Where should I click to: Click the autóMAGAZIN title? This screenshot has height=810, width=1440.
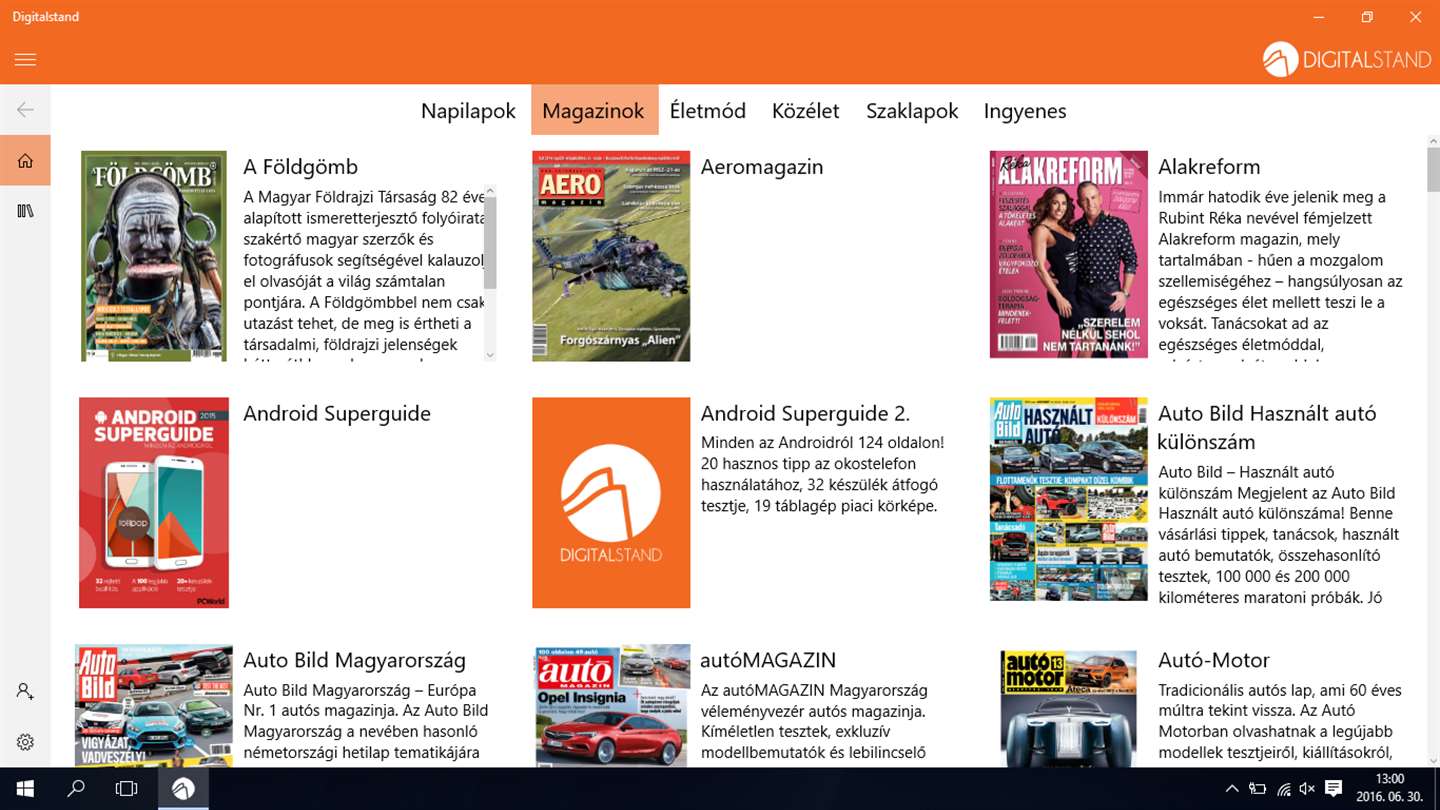tap(768, 661)
